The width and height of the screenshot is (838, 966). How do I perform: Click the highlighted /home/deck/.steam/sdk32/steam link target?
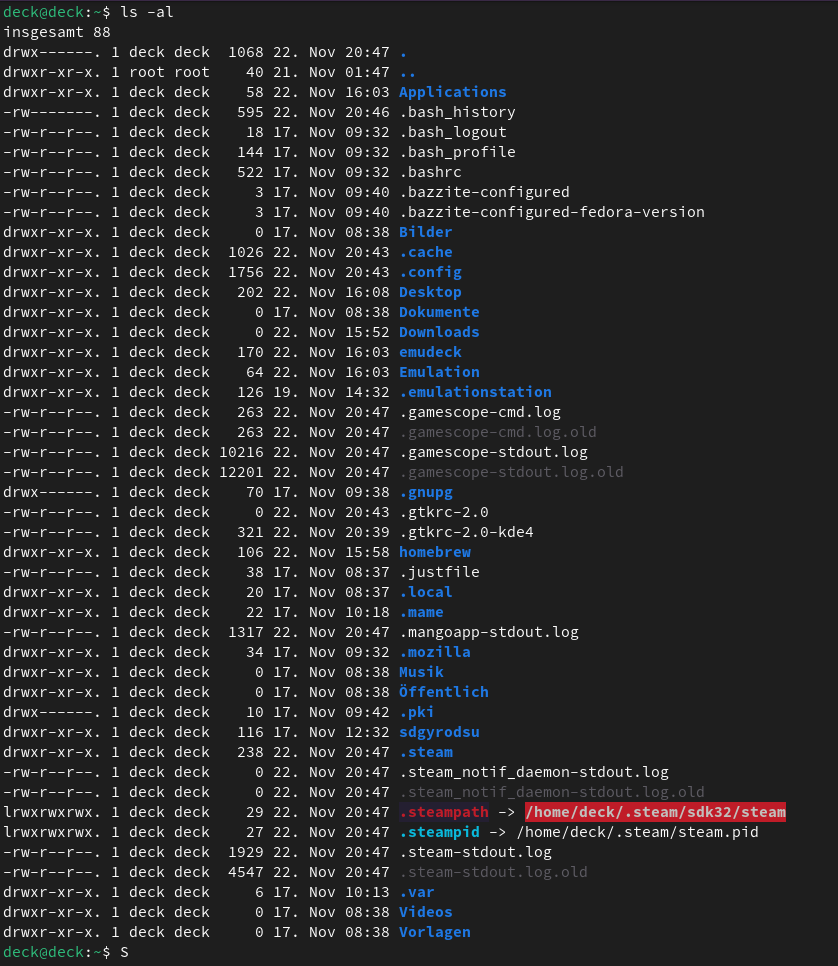(655, 812)
